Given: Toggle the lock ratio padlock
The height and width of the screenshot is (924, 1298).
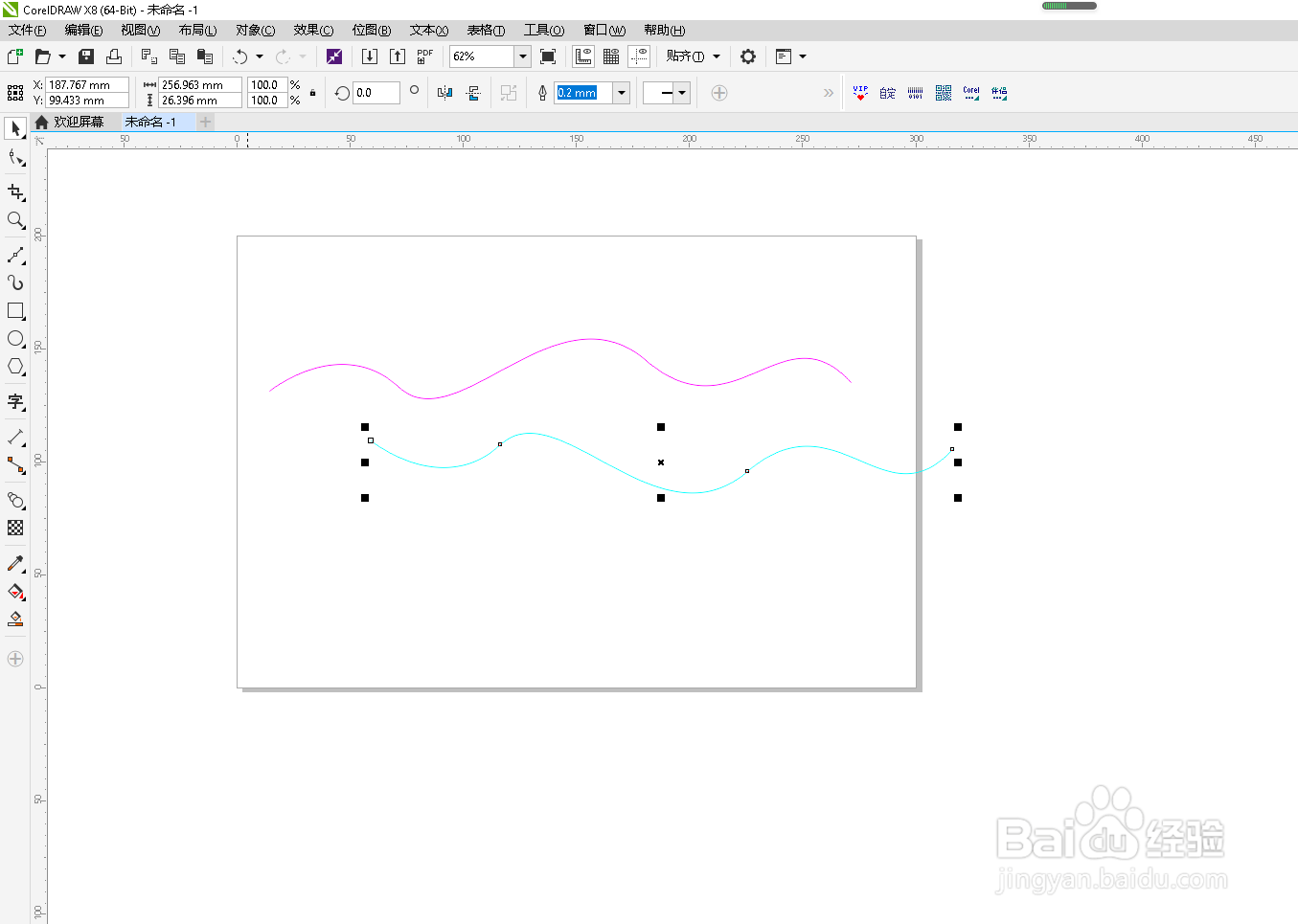Looking at the screenshot, I should point(312,93).
